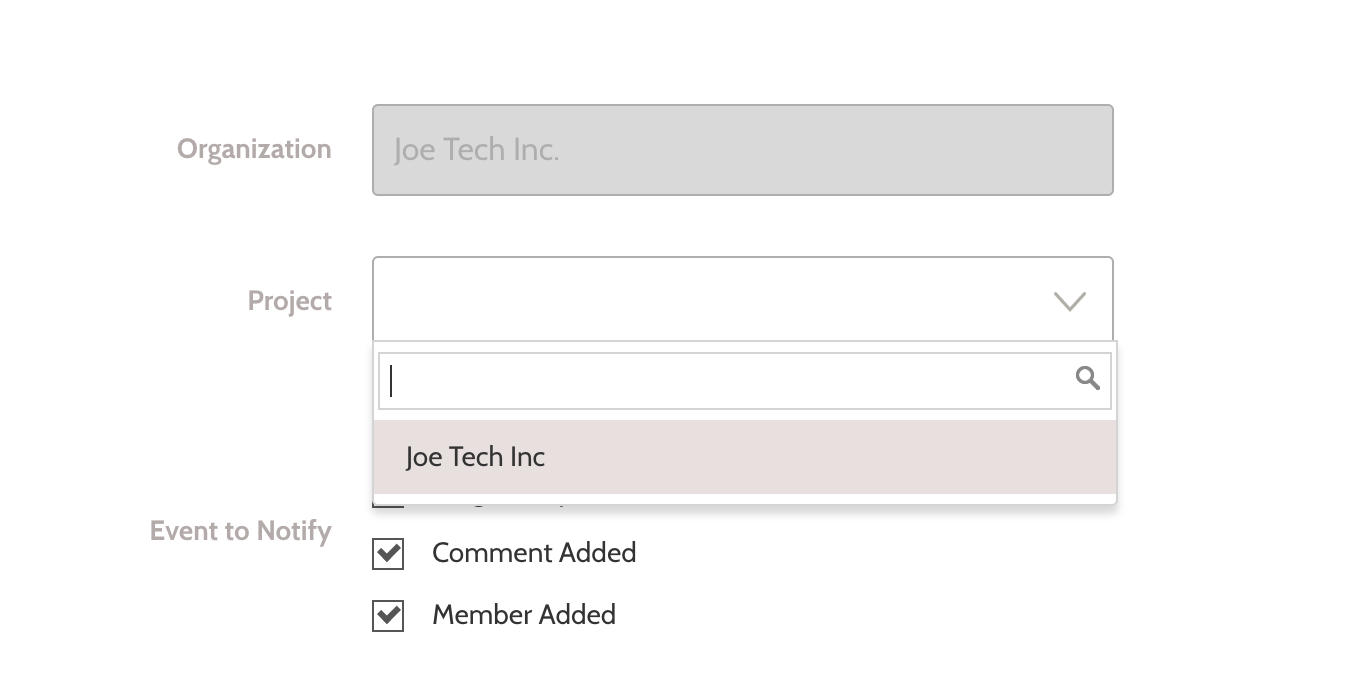Click the Member Added label text

pos(524,615)
